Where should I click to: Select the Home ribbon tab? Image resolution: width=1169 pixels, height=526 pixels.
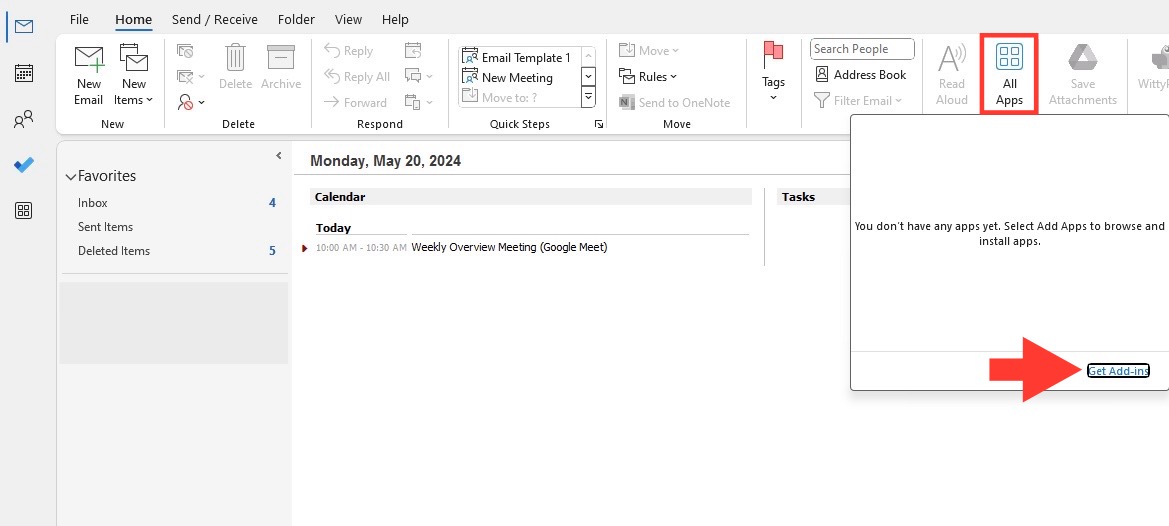133,20
